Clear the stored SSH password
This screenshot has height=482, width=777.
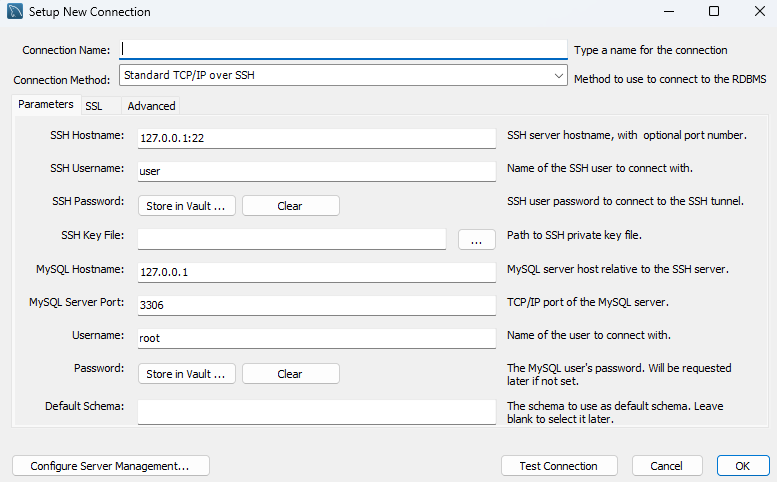tap(290, 206)
